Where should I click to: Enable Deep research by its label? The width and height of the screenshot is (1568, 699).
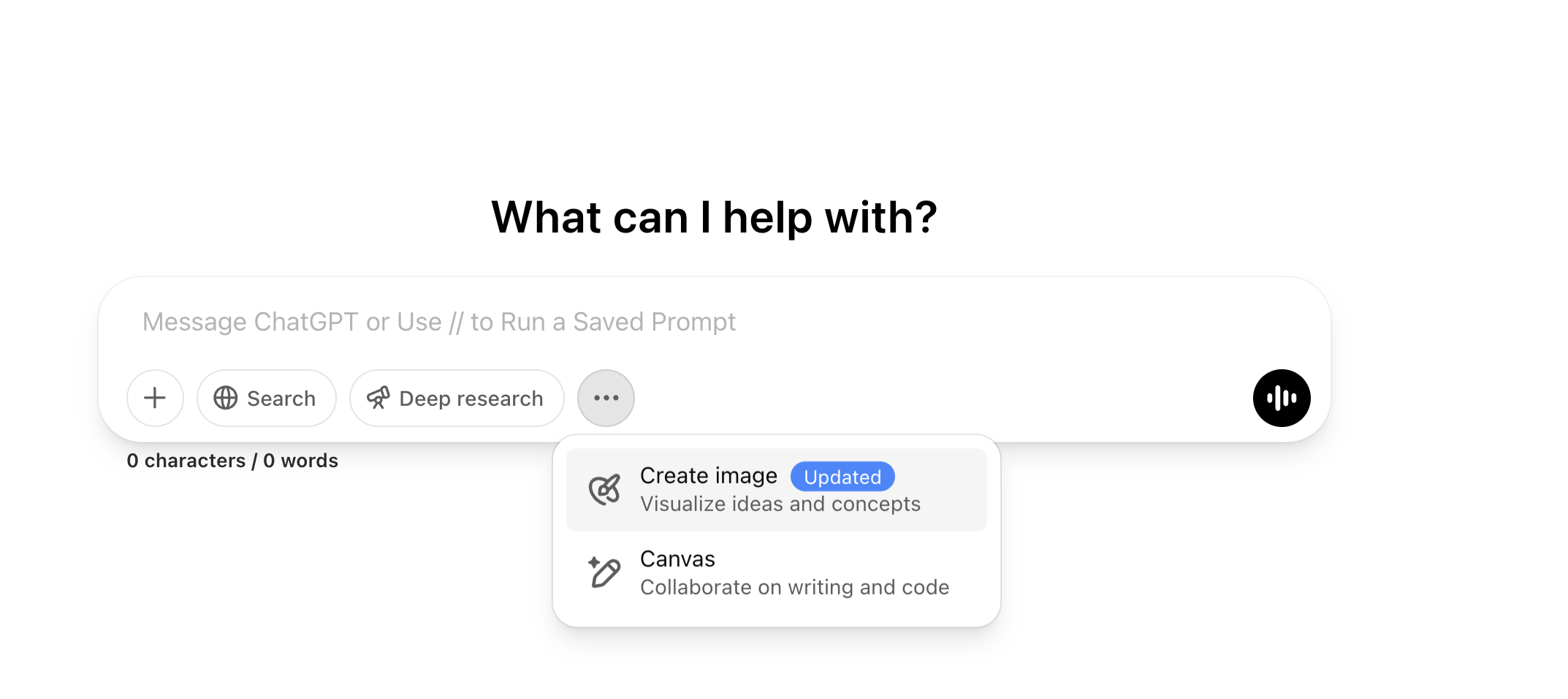coord(471,398)
